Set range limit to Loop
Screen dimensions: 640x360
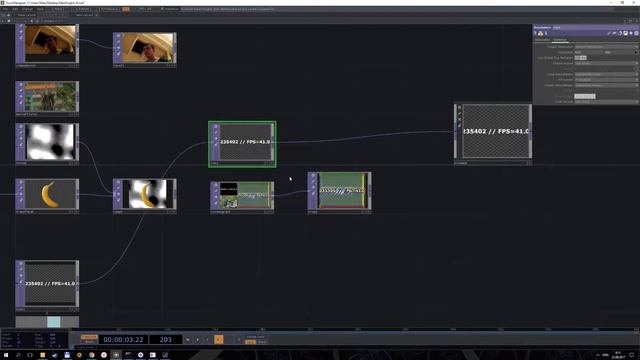[x=250, y=342]
